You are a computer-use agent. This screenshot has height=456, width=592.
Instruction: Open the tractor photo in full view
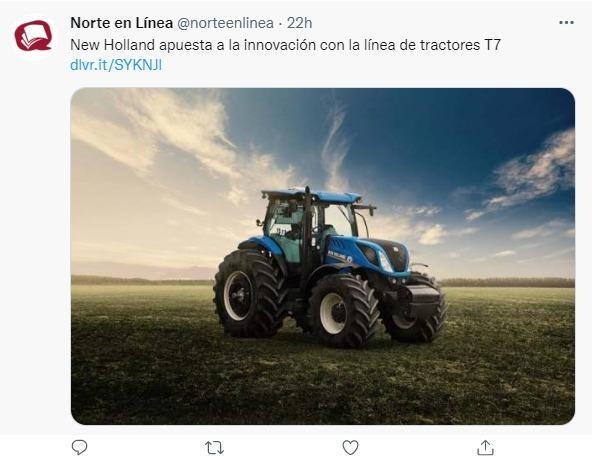[323, 256]
